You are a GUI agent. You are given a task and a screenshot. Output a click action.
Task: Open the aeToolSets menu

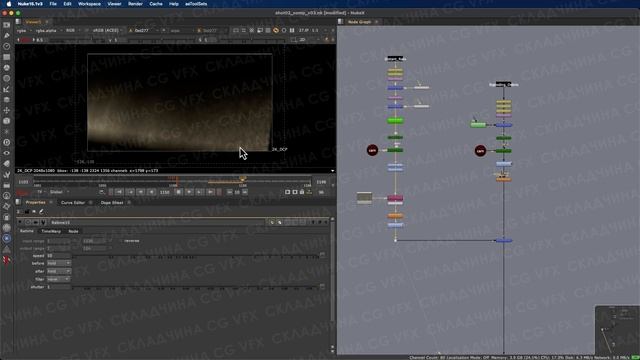196,4
